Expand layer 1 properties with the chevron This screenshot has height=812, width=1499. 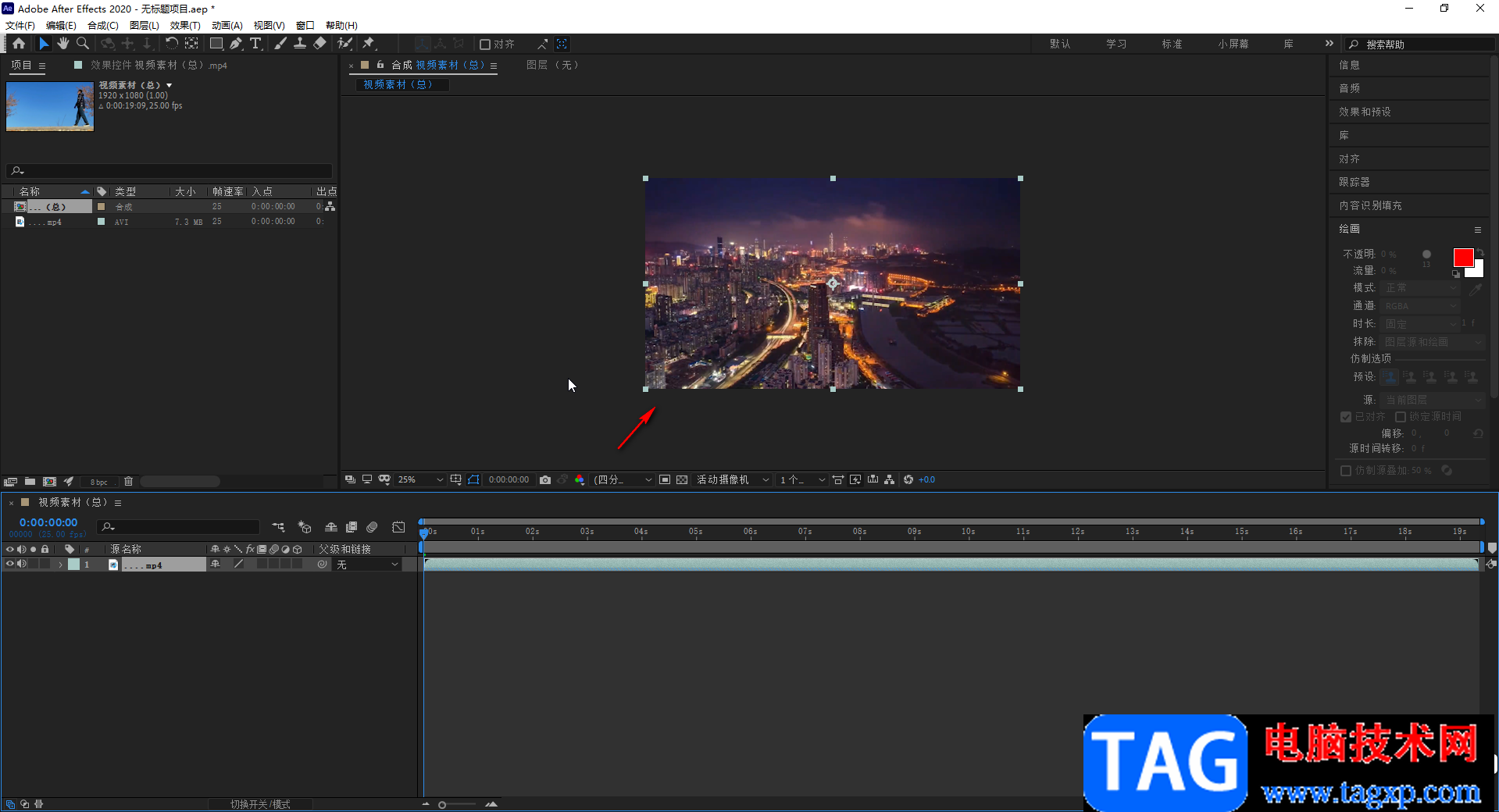[60, 564]
